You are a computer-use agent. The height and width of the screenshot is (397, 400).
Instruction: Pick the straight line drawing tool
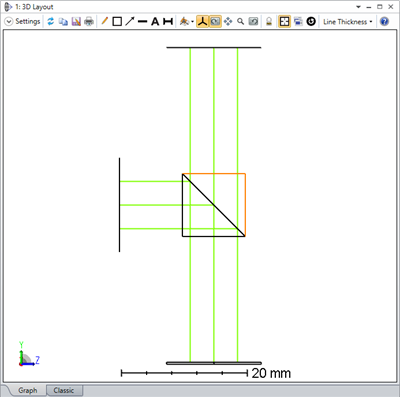142,22
